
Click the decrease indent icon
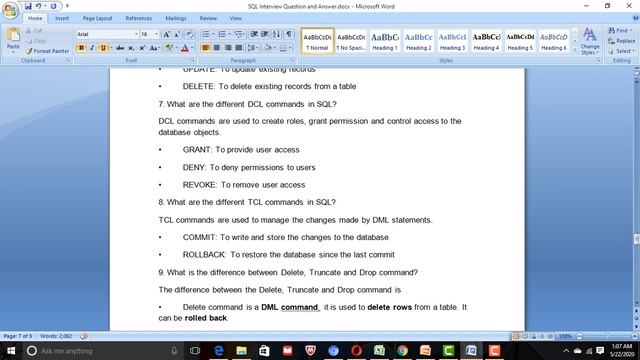click(254, 34)
